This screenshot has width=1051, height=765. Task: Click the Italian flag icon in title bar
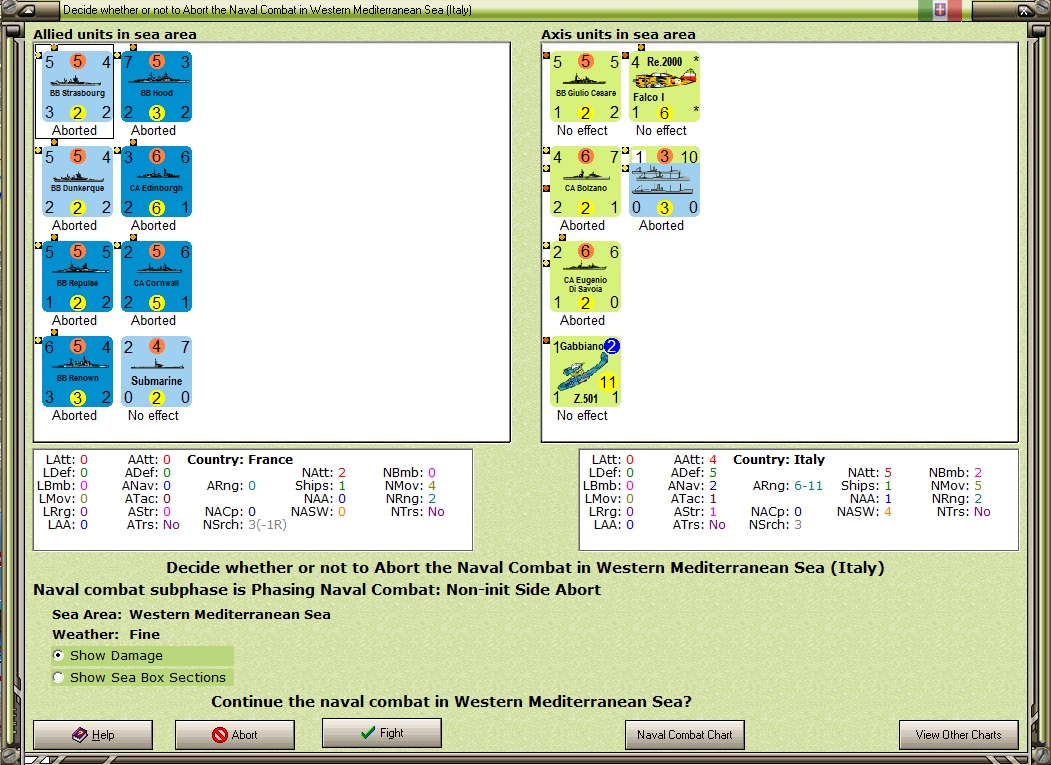click(939, 9)
